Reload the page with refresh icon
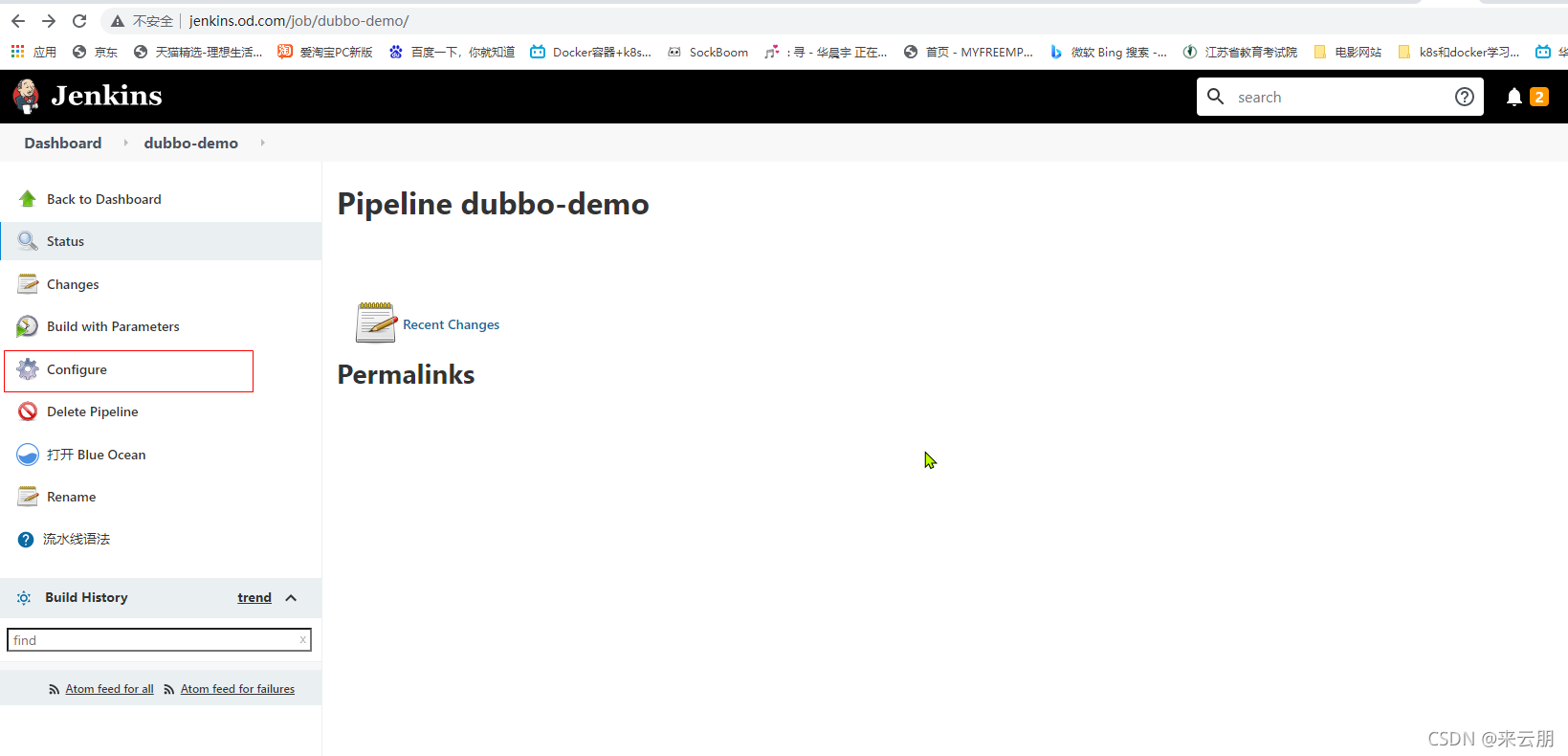Viewport: 1568px width, 756px height. [79, 21]
